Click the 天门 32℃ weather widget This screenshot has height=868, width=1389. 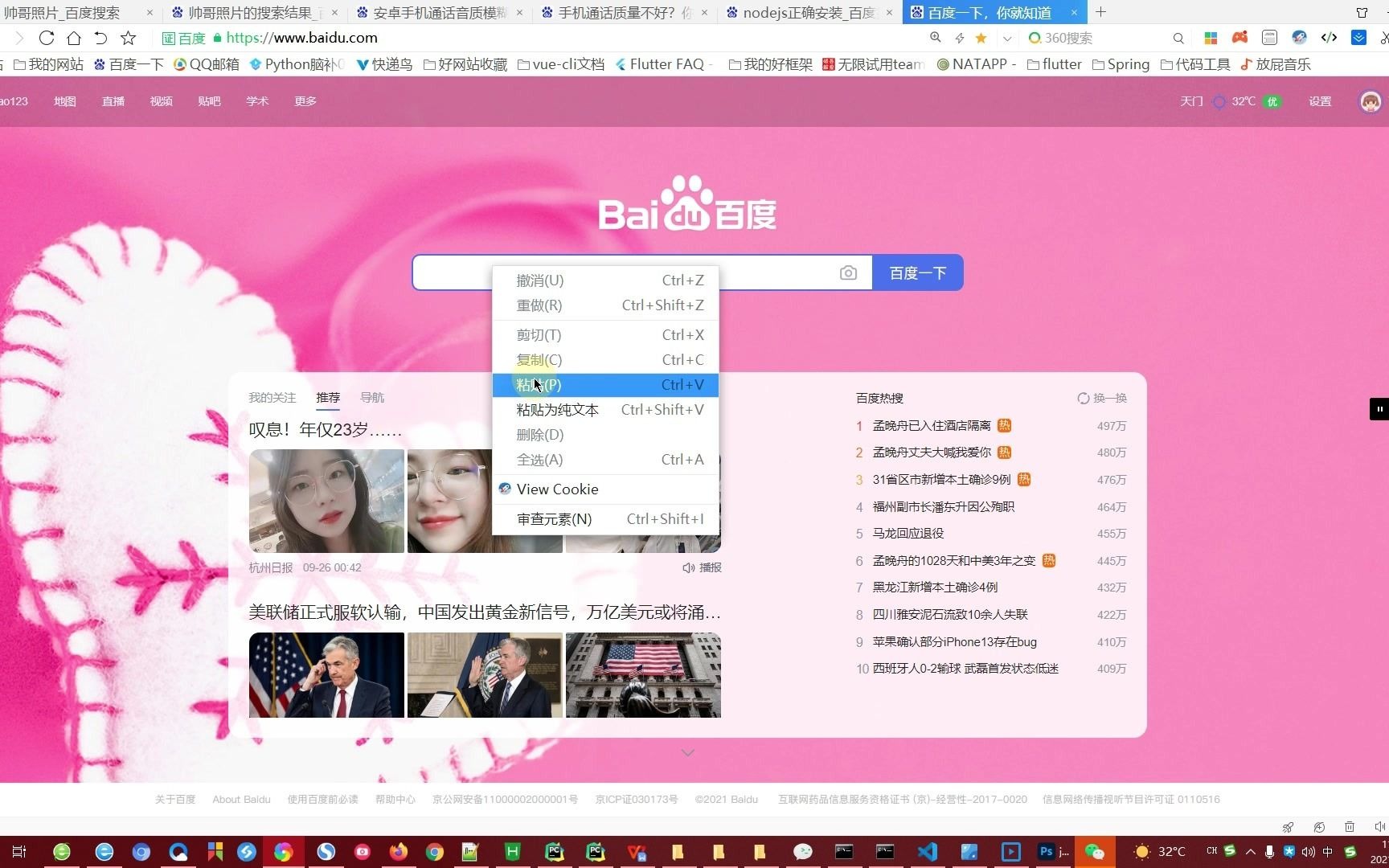pos(1230,101)
